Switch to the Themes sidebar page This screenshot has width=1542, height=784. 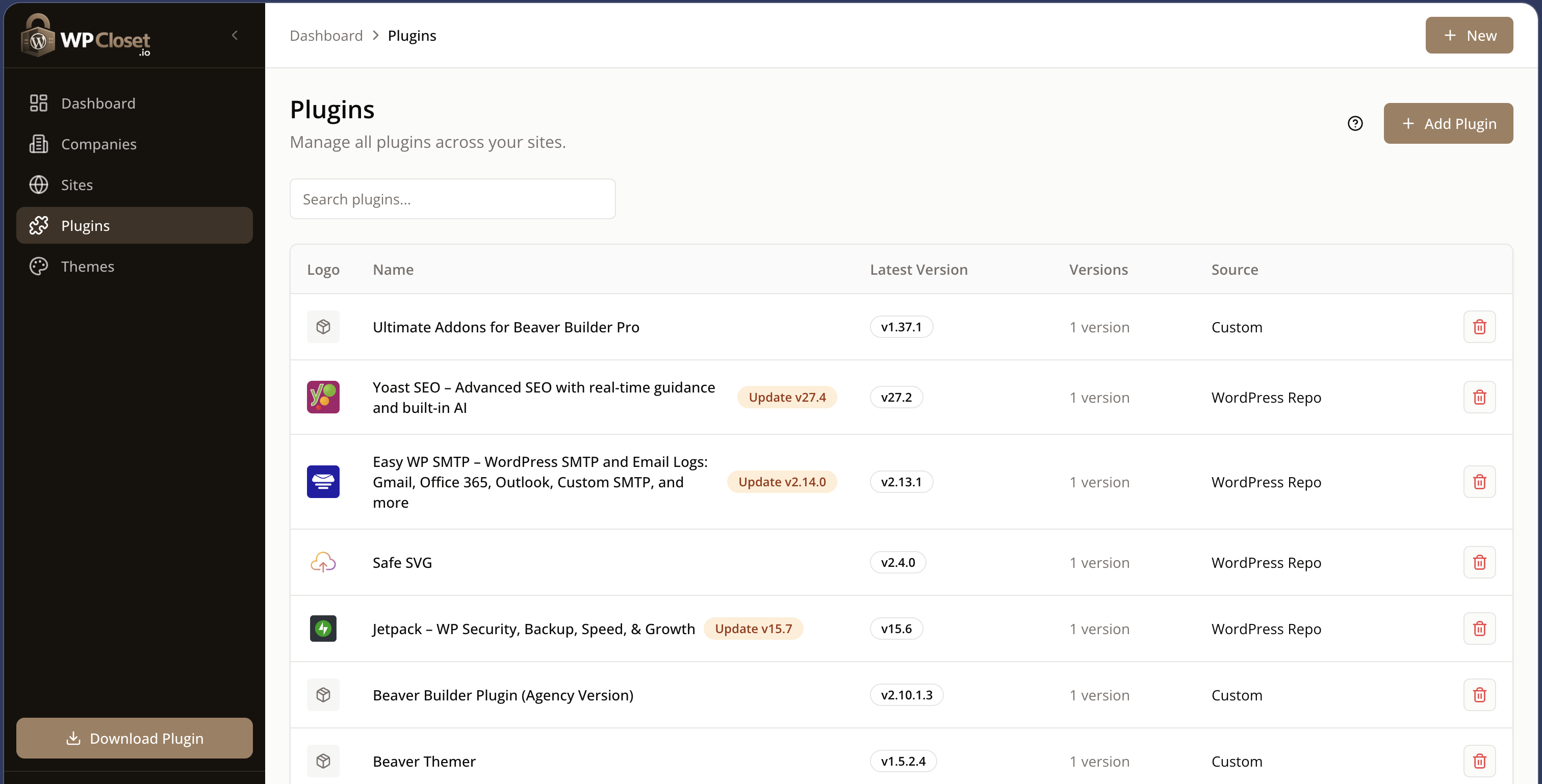point(87,266)
